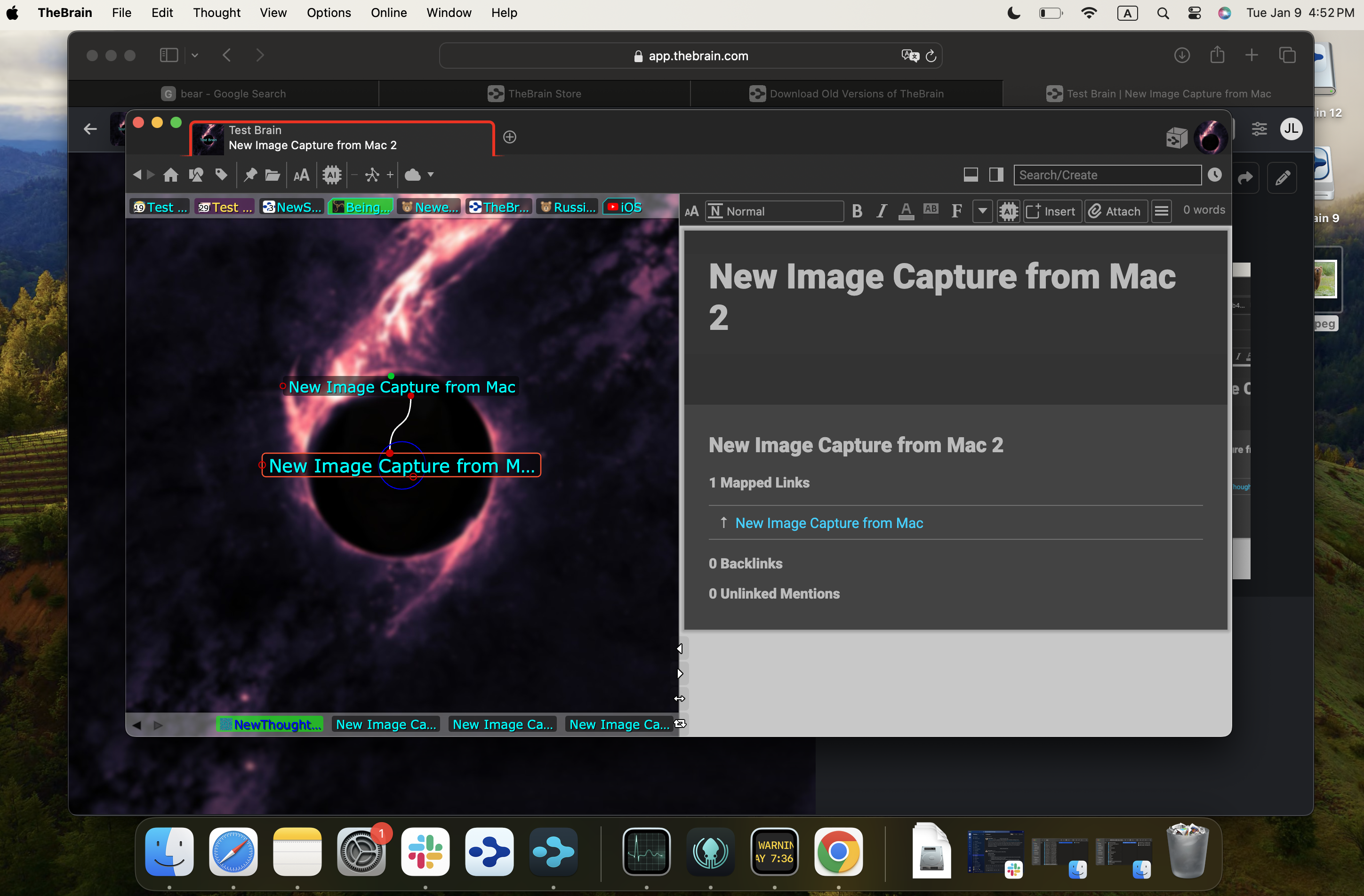Open the history clock icon
The width and height of the screenshot is (1364, 896).
coord(1214,175)
